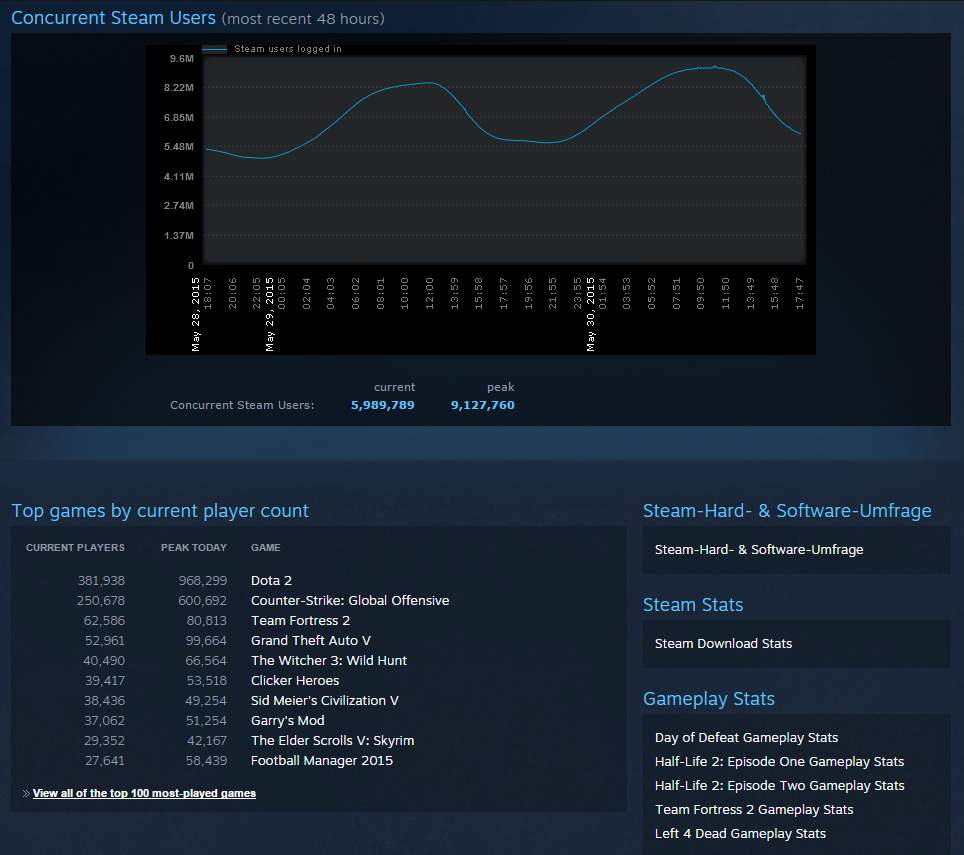Viewport: 964px width, 855px height.
Task: Open Half-Life 2: Episode One Gameplay Stats
Action: [779, 762]
